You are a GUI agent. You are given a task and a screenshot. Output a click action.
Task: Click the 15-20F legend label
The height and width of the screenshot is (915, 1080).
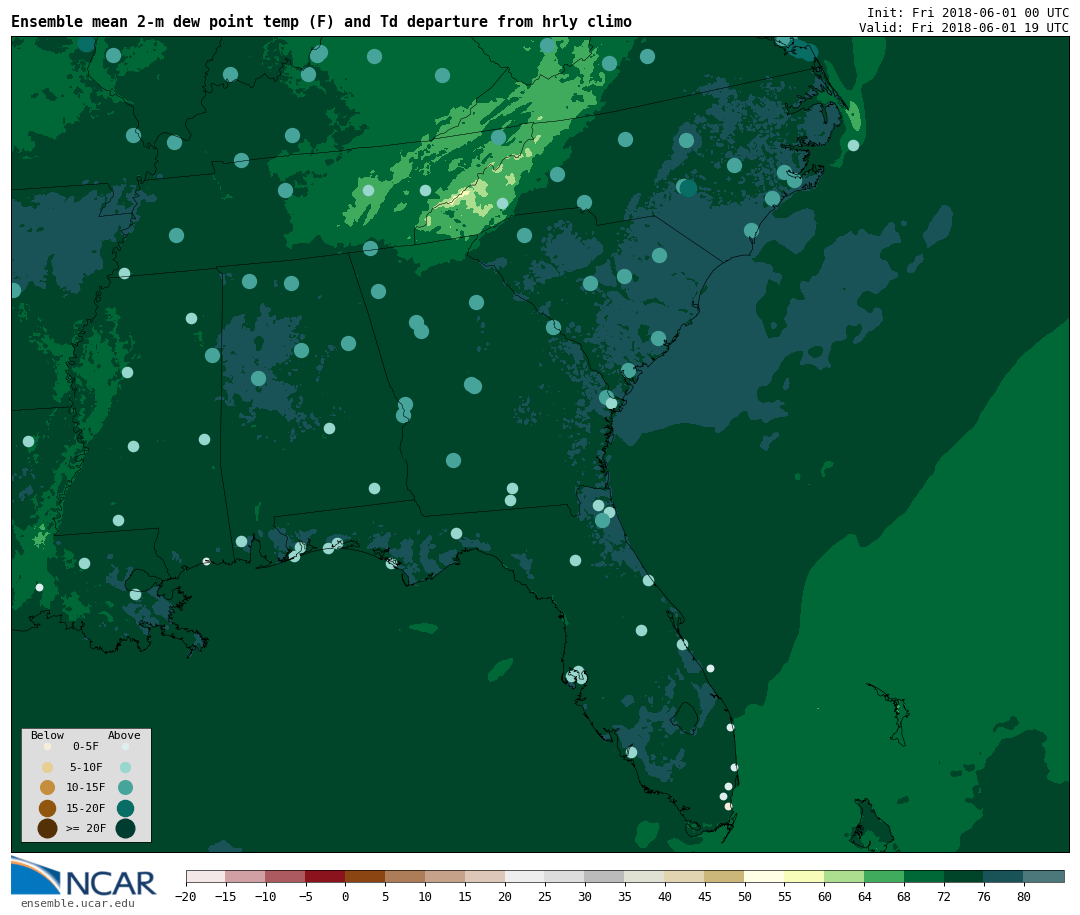(x=85, y=808)
